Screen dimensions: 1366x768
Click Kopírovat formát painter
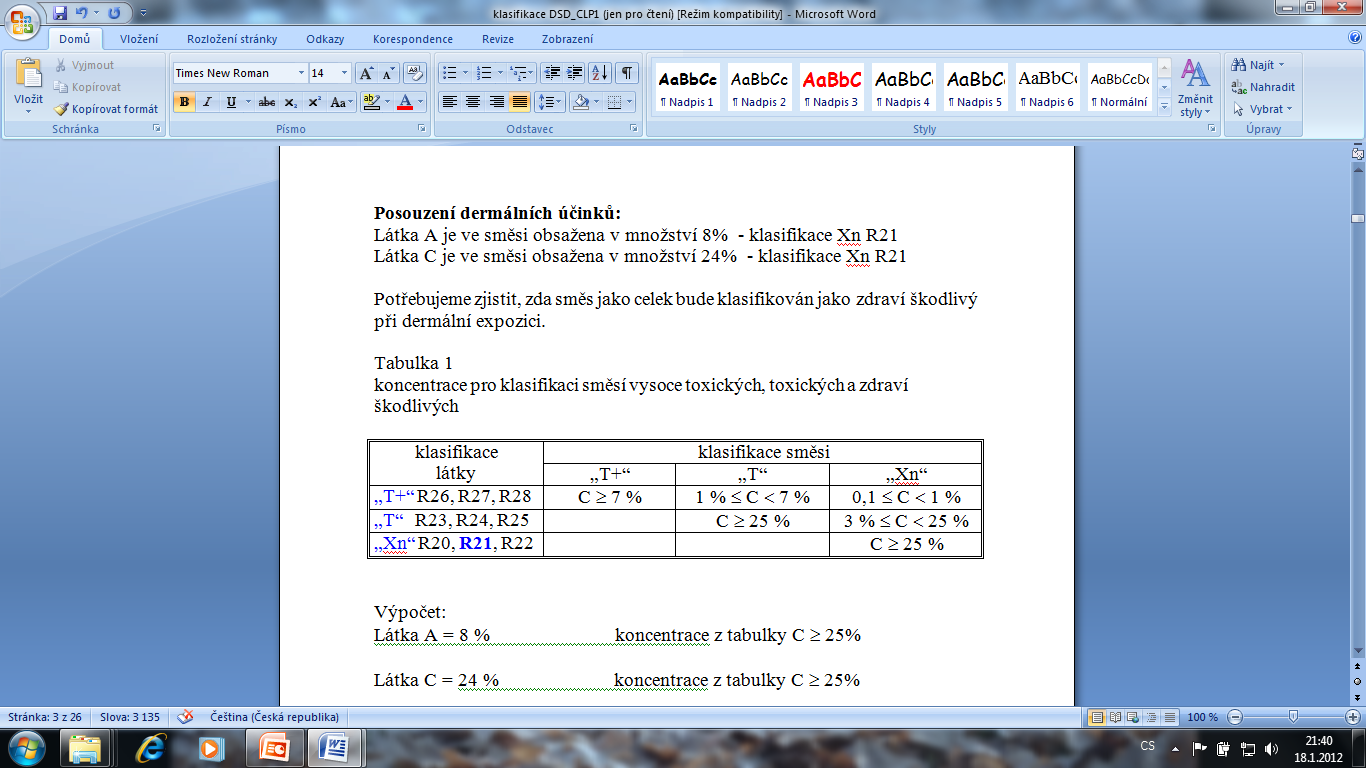(x=106, y=109)
